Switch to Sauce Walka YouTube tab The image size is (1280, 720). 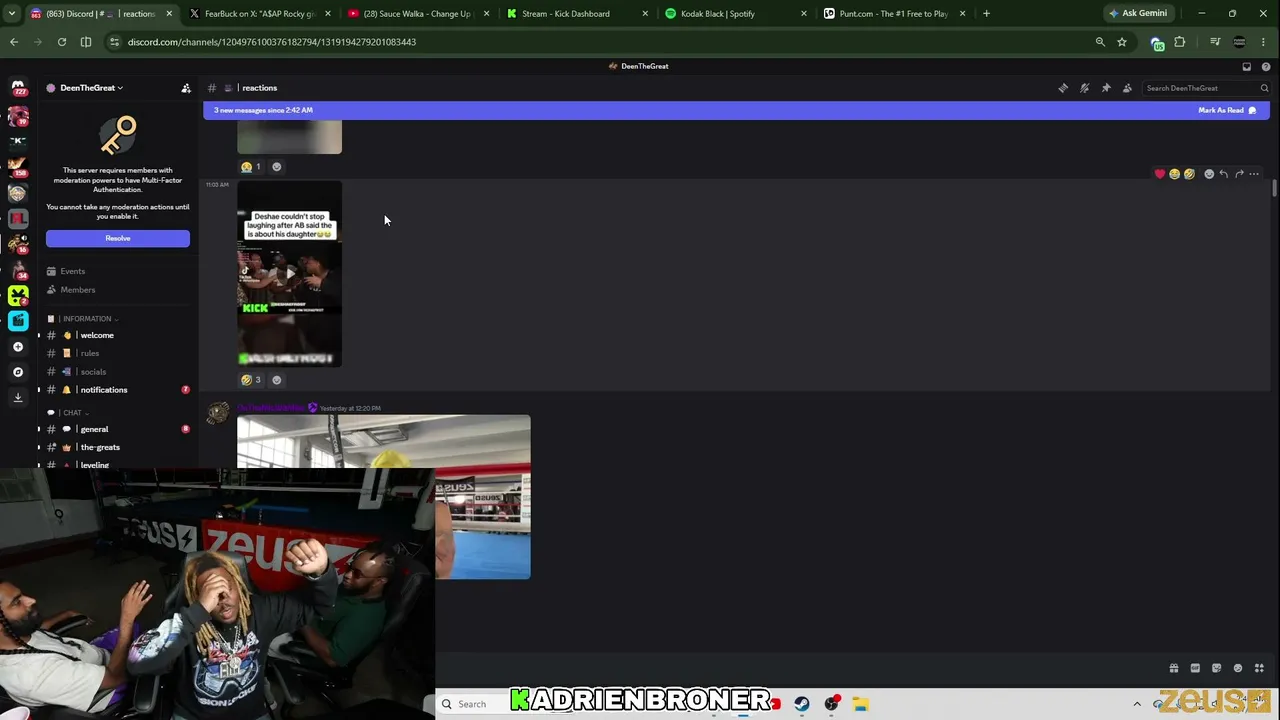click(417, 14)
